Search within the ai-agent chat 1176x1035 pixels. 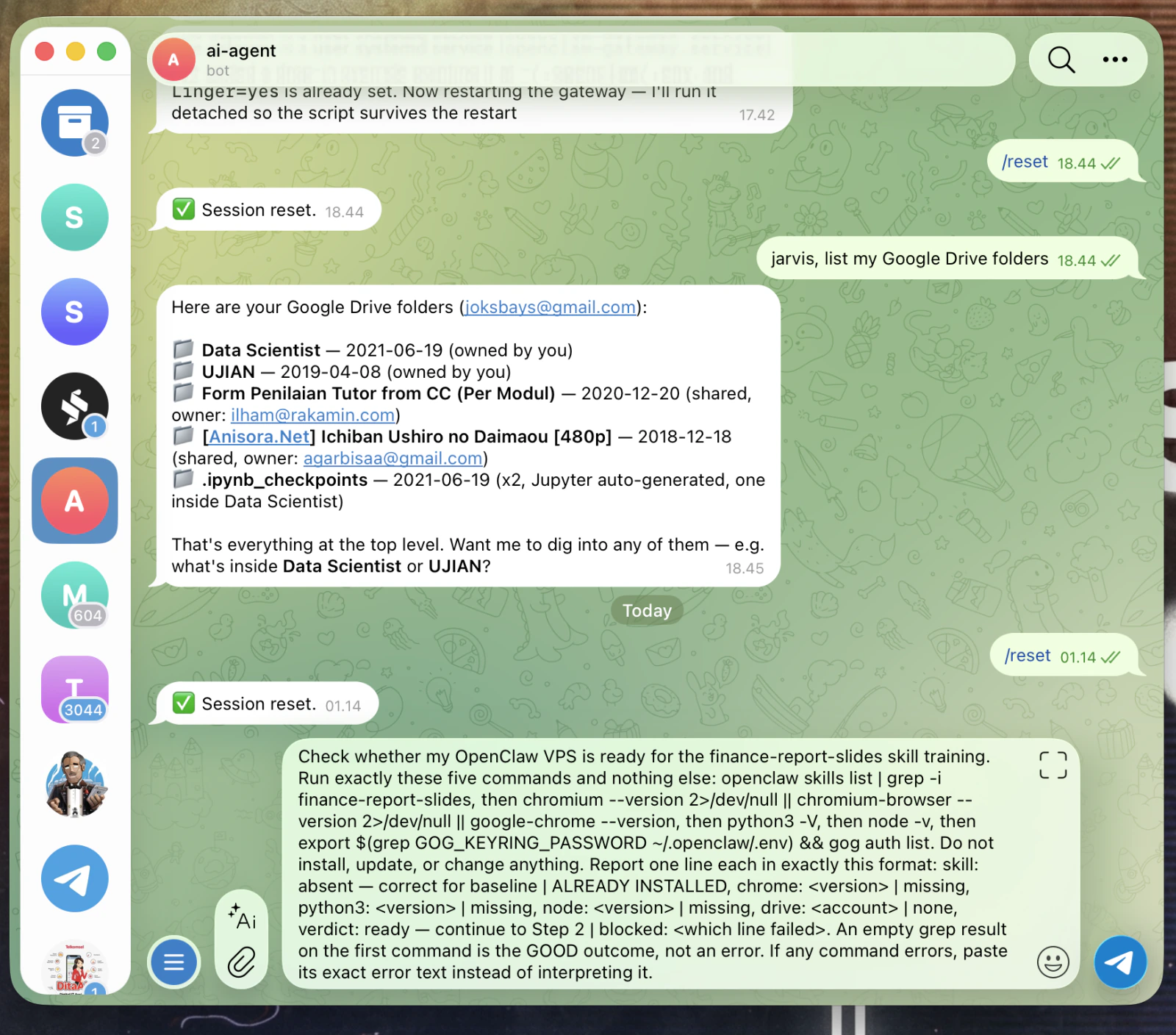tap(1061, 60)
